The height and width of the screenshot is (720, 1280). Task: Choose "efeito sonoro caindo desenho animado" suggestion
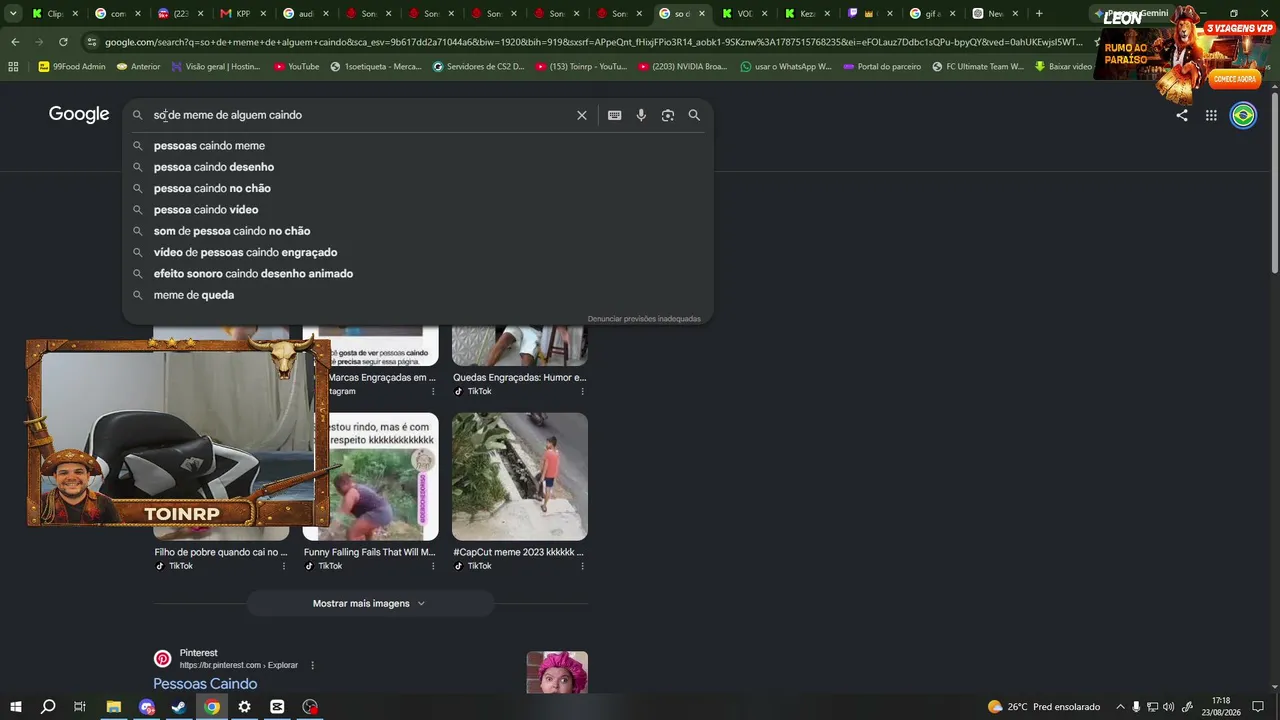(418, 274)
